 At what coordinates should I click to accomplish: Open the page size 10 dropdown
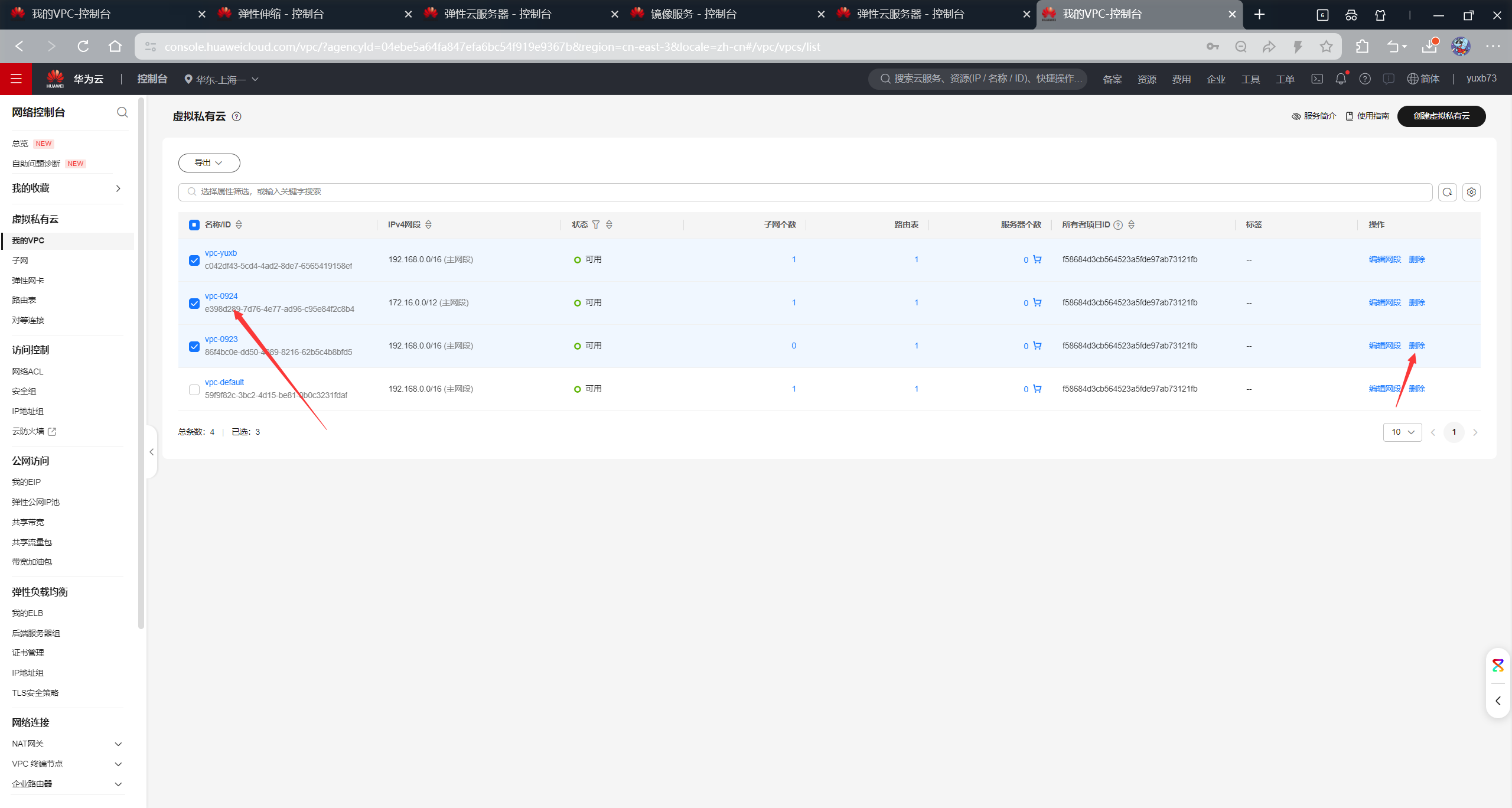[x=1402, y=432]
